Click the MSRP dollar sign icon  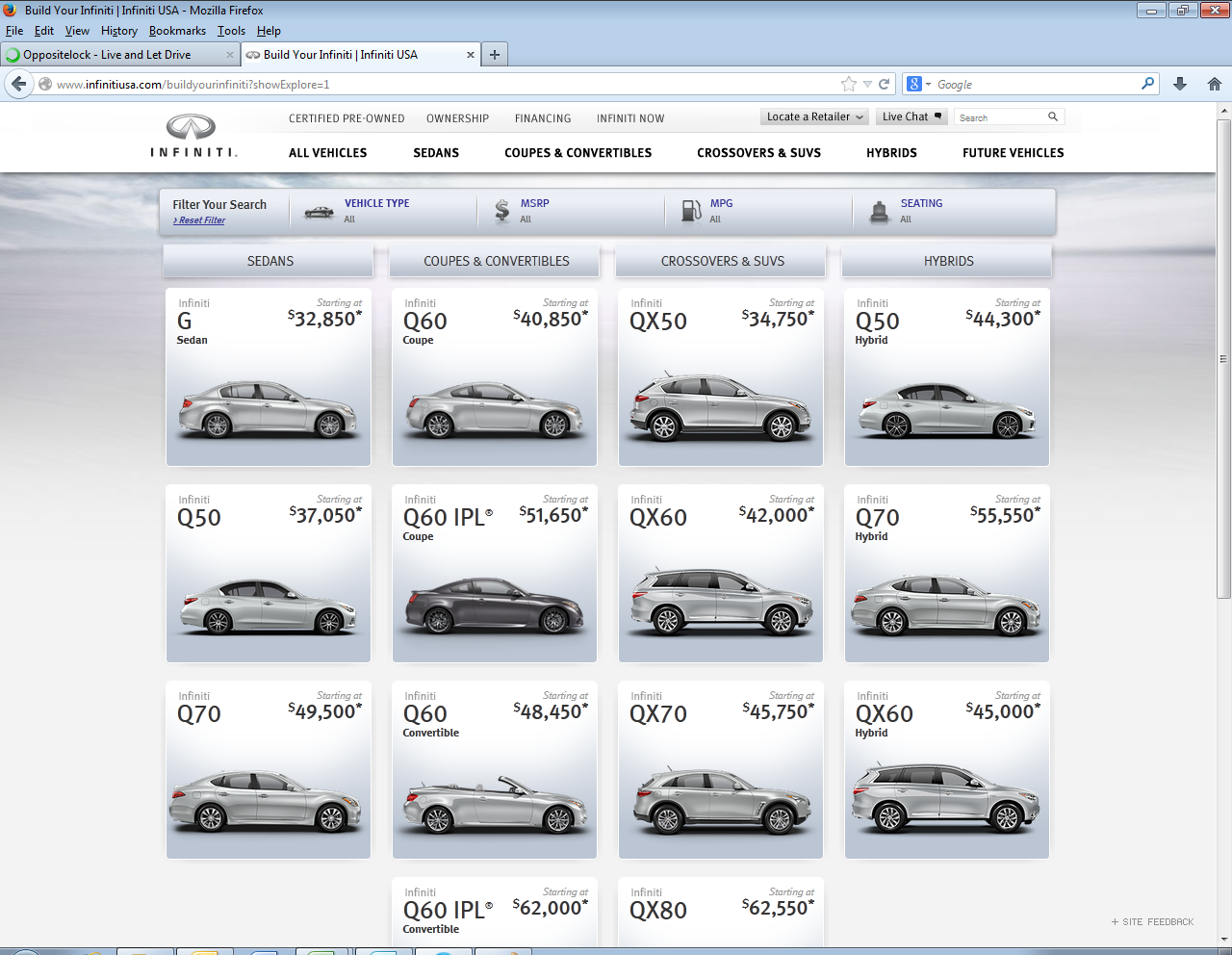pyautogui.click(x=502, y=211)
